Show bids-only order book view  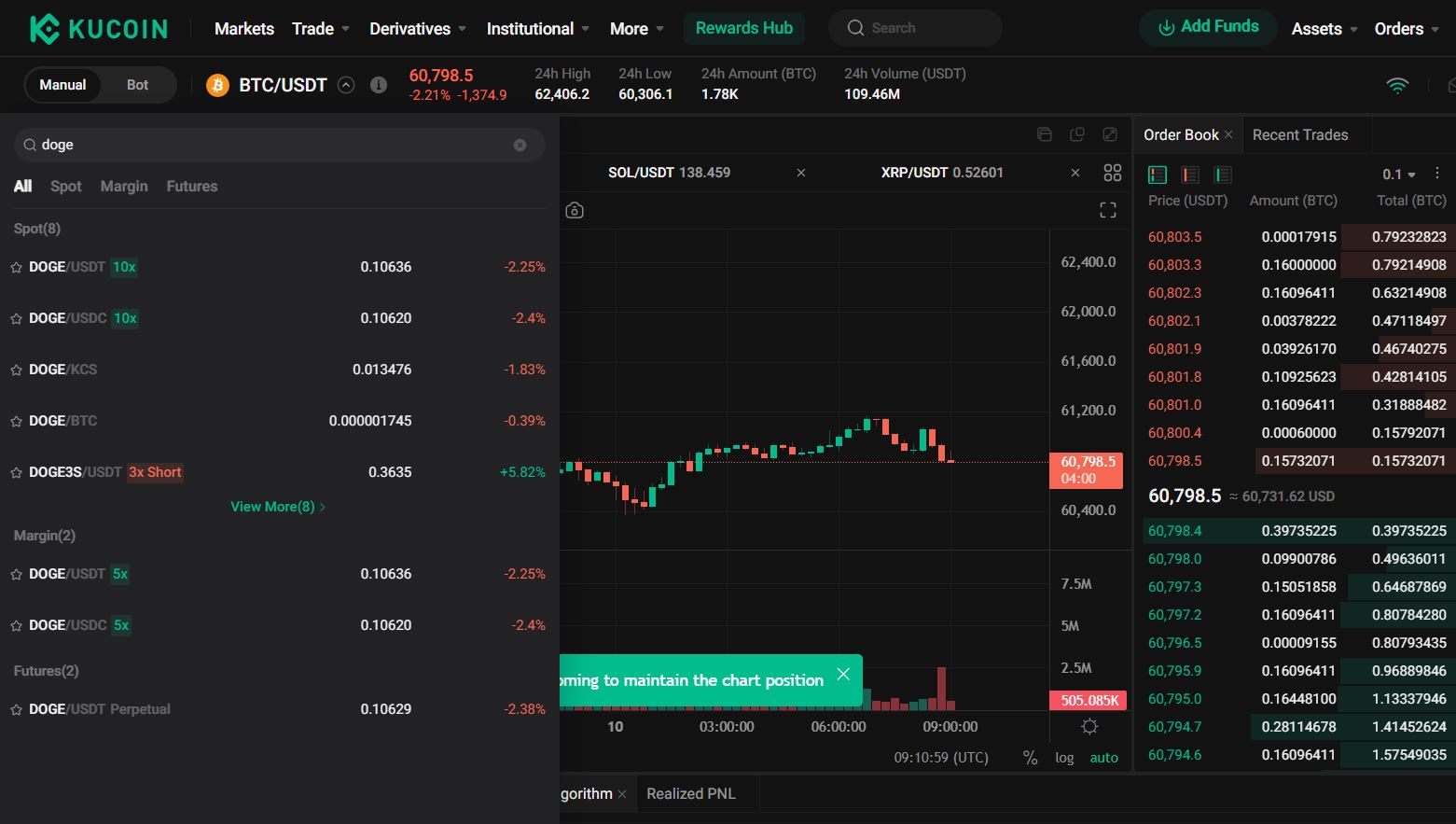pos(1223,175)
